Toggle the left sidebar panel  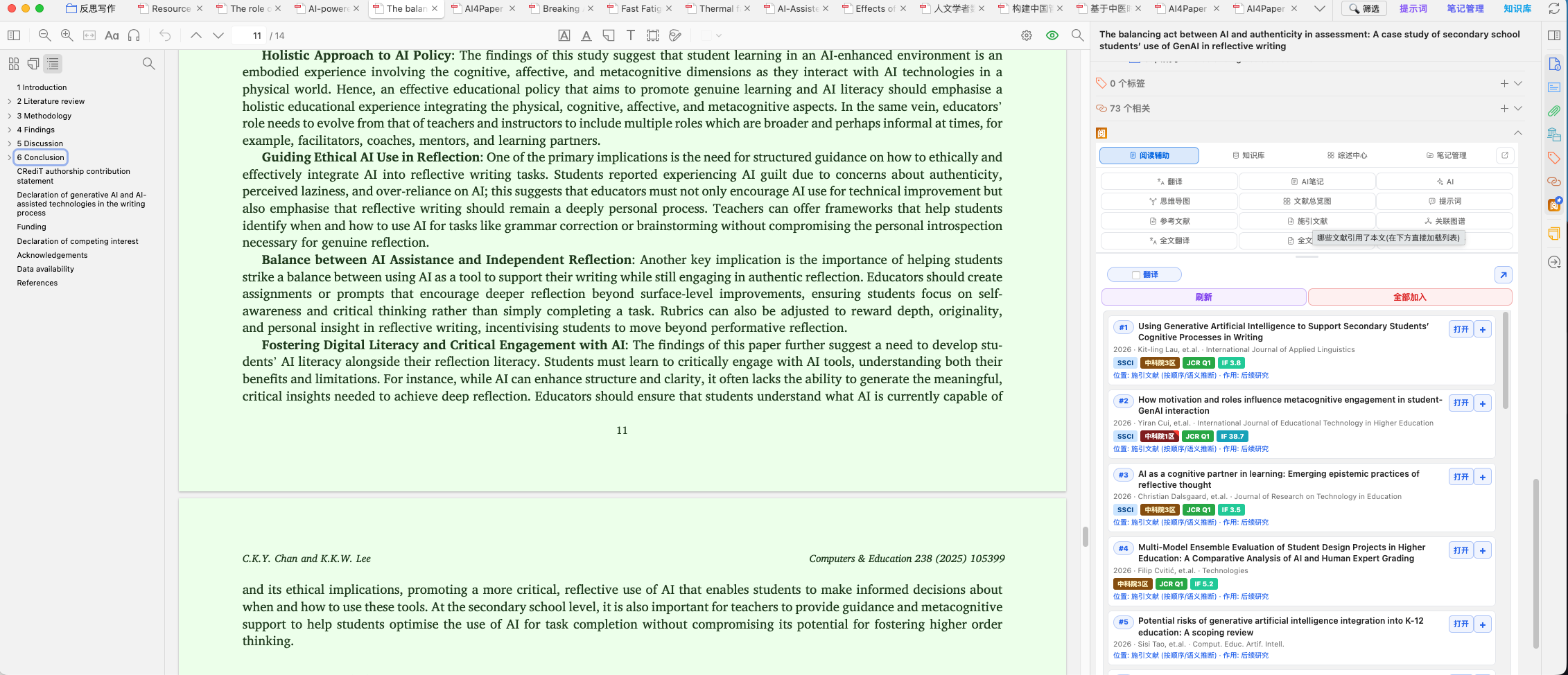click(x=14, y=35)
